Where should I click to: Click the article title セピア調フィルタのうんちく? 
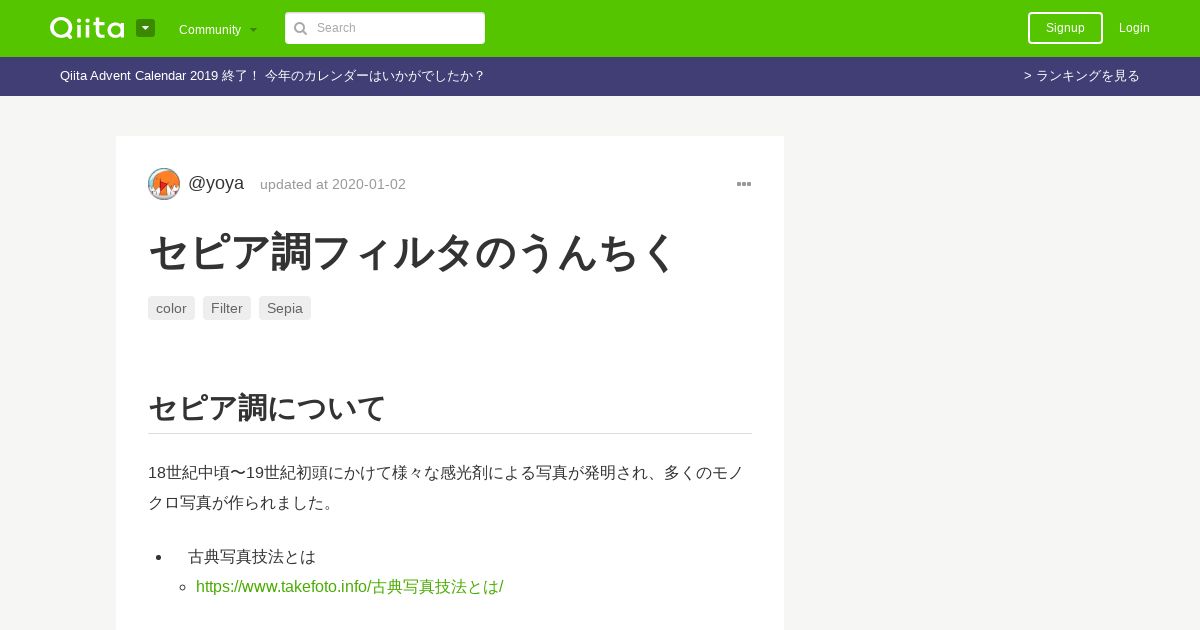(x=413, y=252)
